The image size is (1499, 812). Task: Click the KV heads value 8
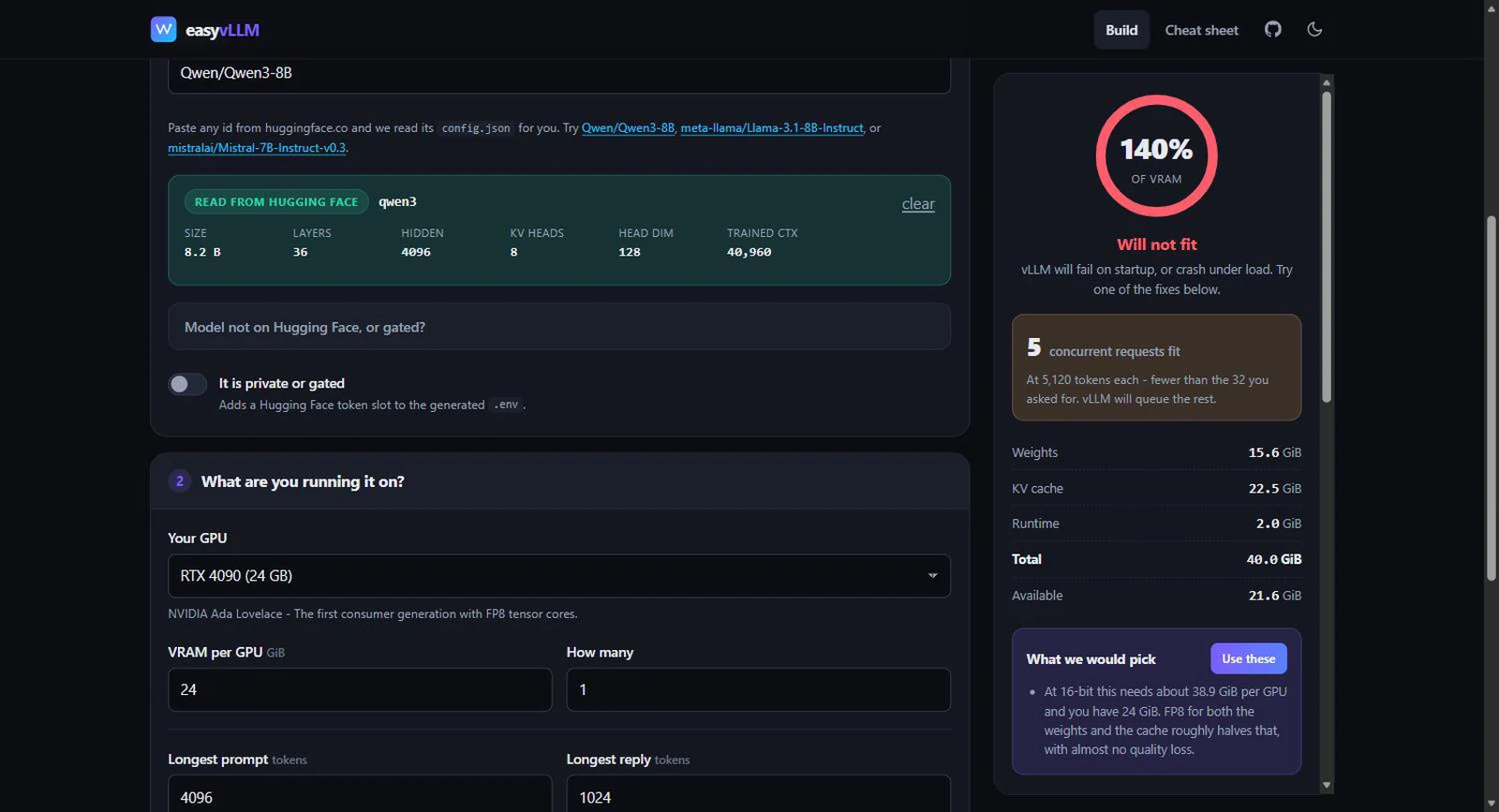point(513,252)
